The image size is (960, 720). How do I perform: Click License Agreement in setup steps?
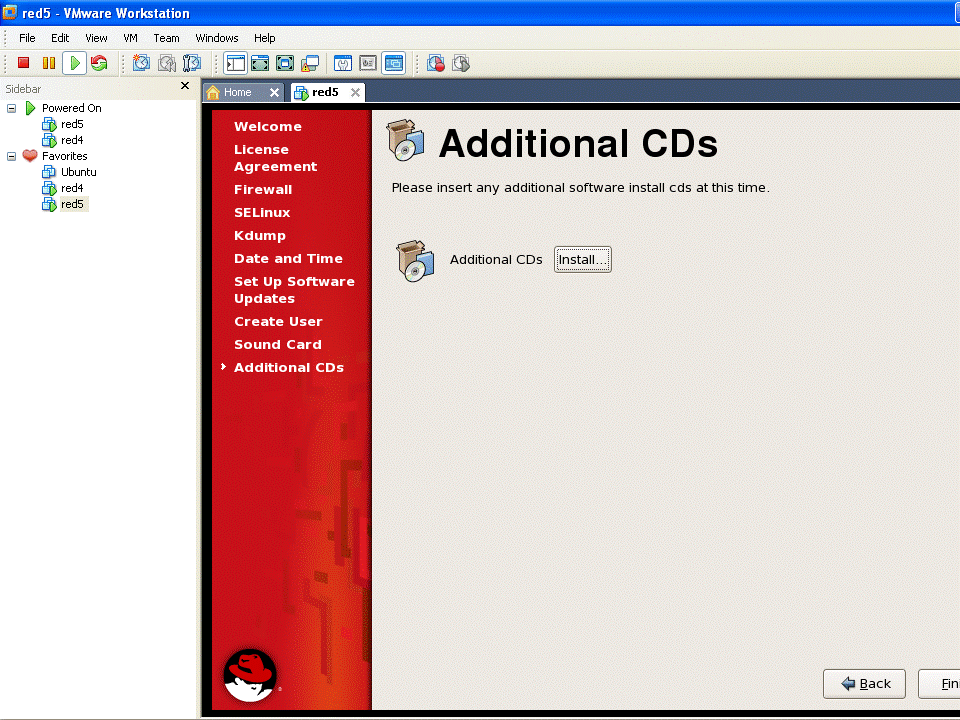[x=276, y=158]
